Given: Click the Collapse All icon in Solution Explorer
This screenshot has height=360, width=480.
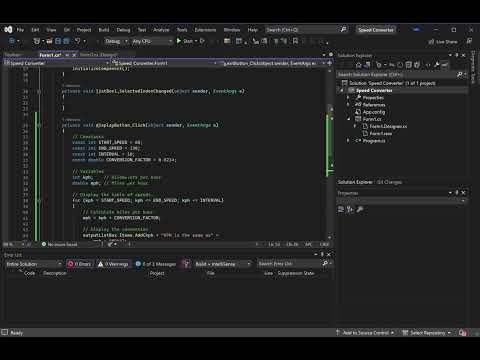Looking at the screenshot, I should tap(409, 65).
